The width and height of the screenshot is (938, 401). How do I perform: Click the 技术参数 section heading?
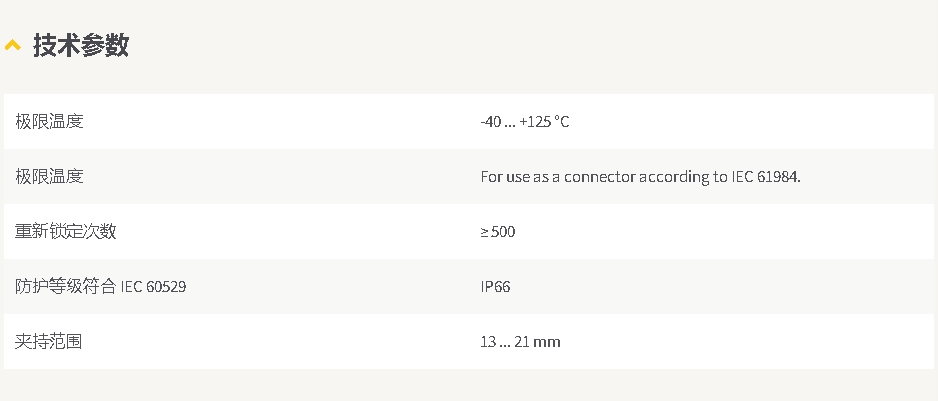click(x=81, y=45)
